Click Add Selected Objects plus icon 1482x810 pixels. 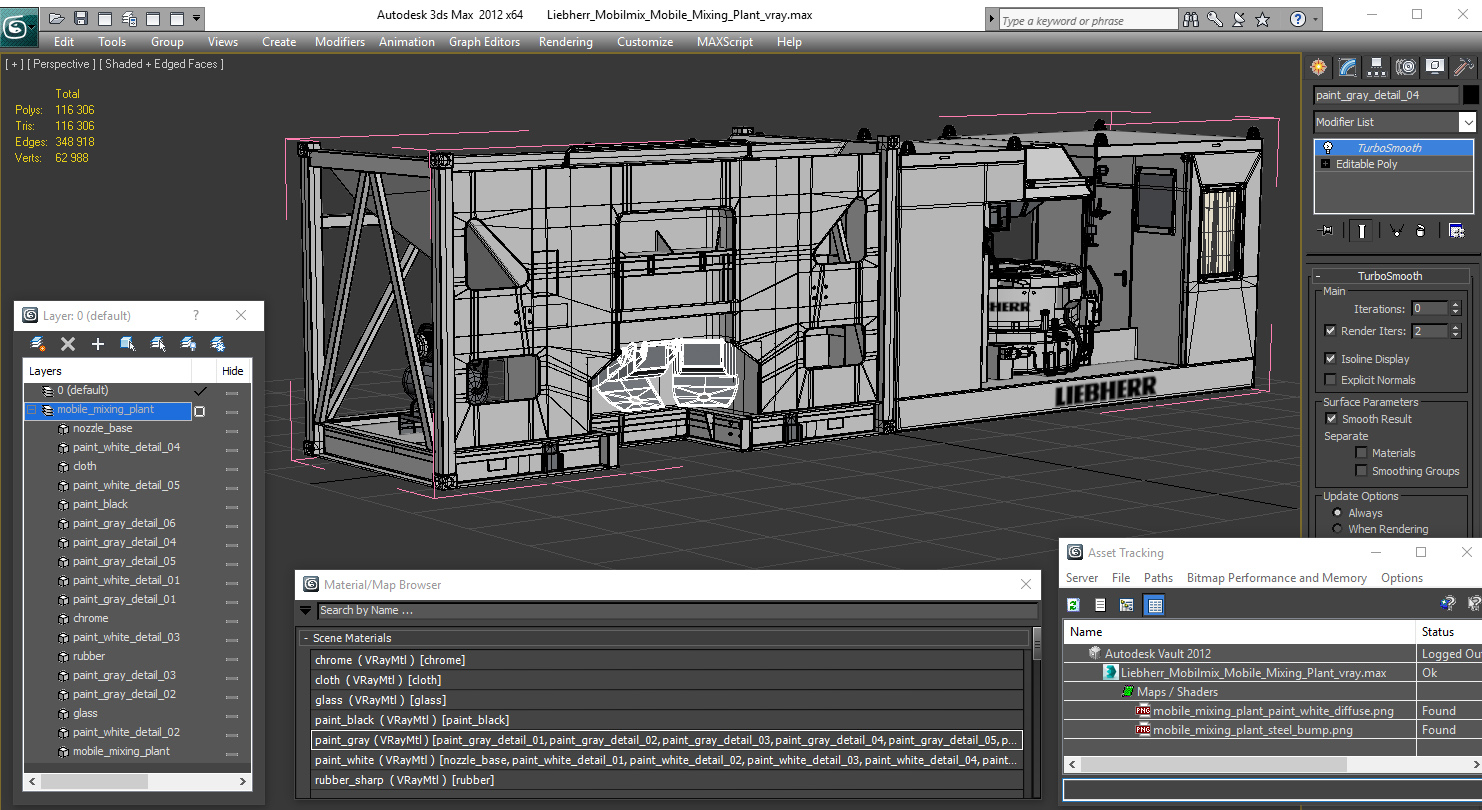(x=98, y=344)
